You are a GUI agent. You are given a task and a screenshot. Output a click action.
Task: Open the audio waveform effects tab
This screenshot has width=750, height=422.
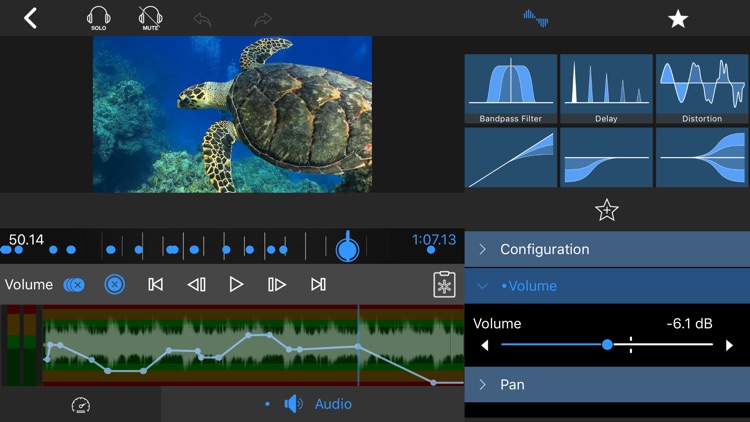coord(536,18)
